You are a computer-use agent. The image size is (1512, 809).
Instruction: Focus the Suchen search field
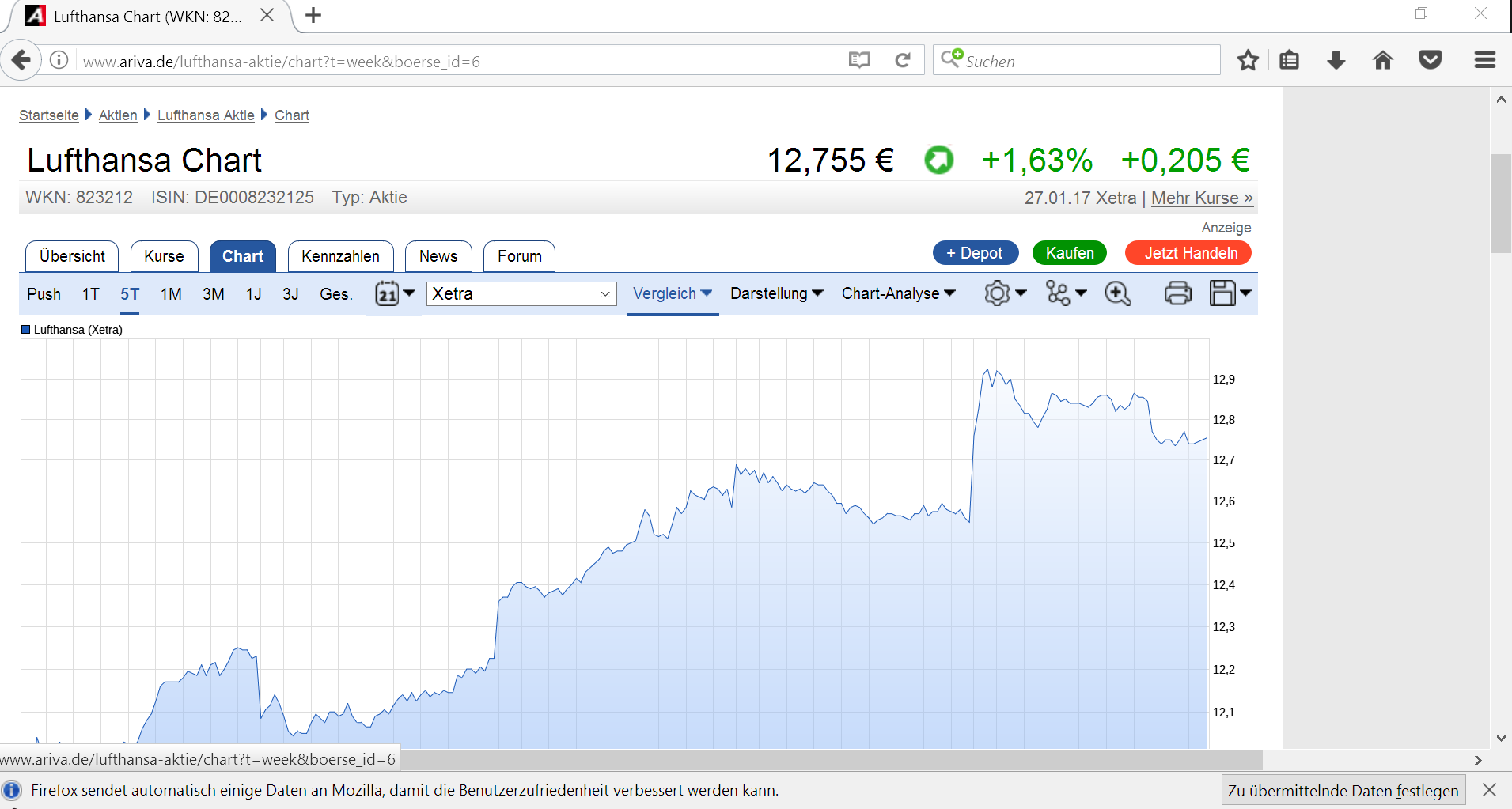tap(1077, 60)
